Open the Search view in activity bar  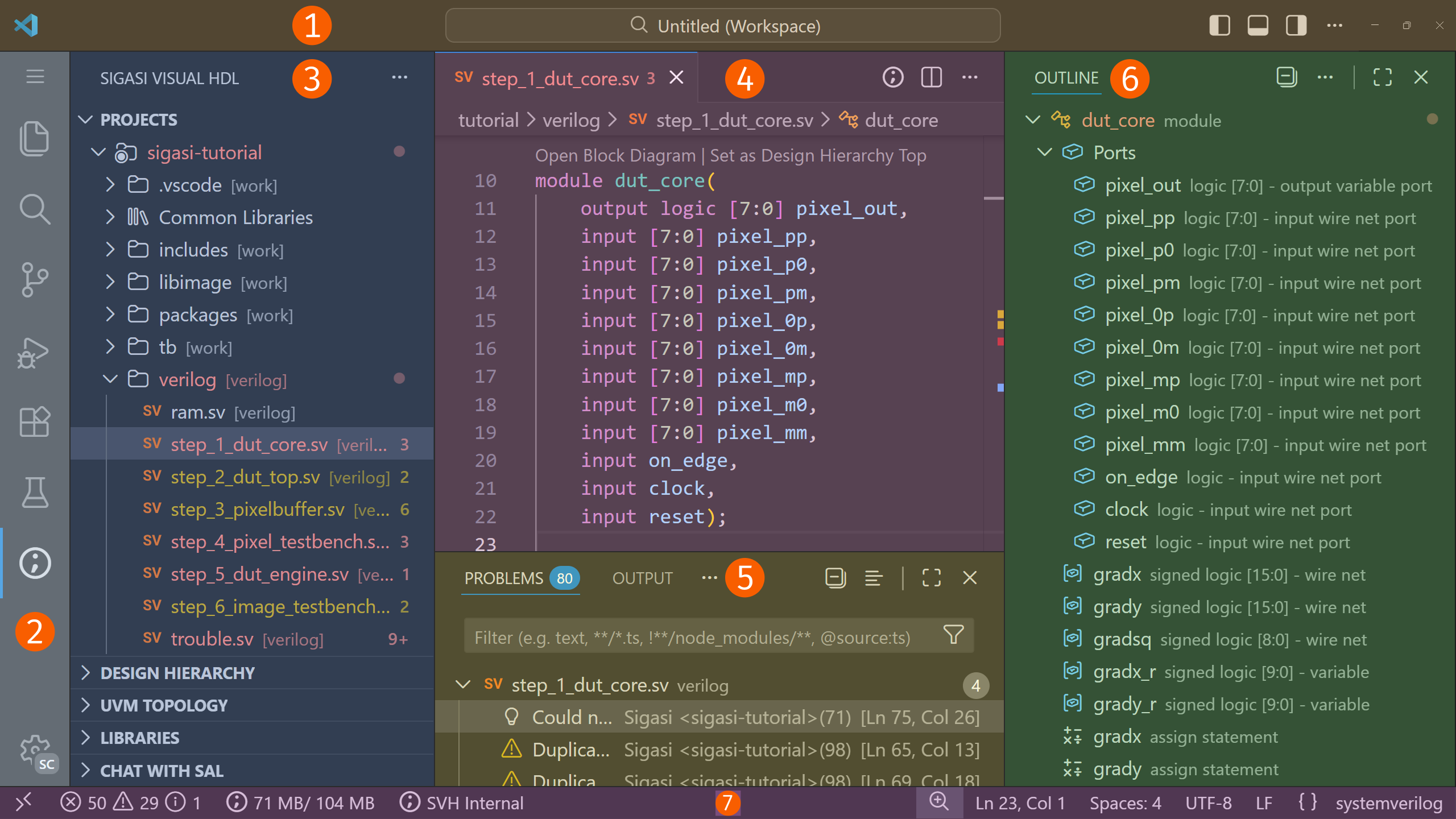click(x=34, y=209)
